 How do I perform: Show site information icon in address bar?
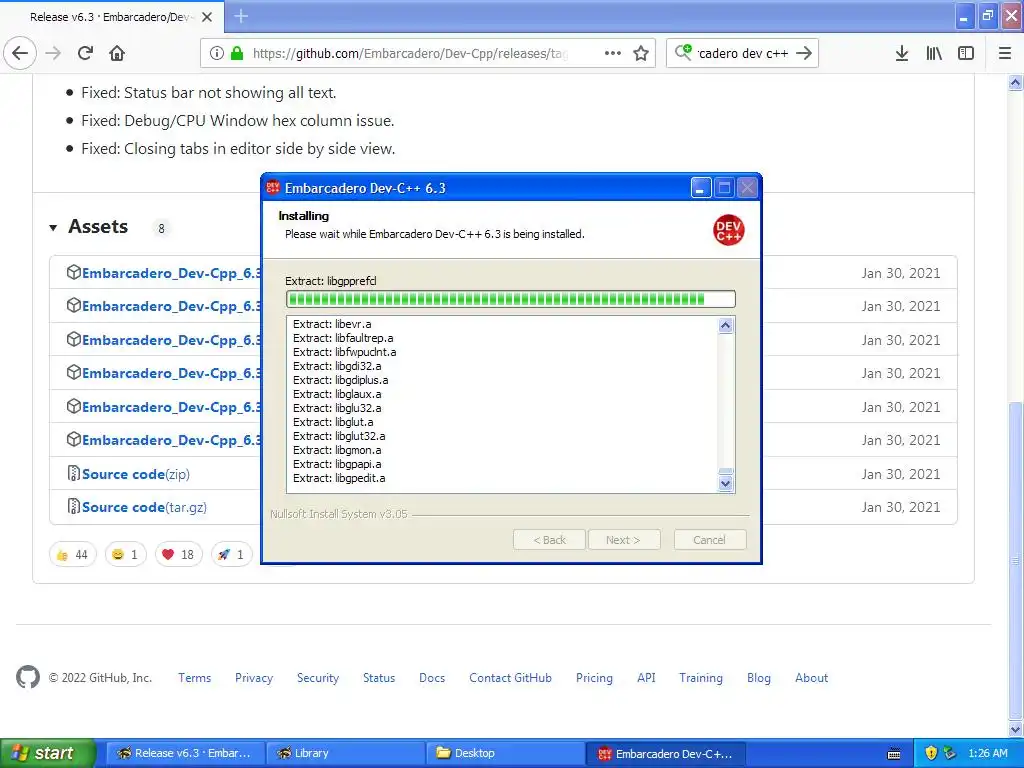pyautogui.click(x=216, y=53)
